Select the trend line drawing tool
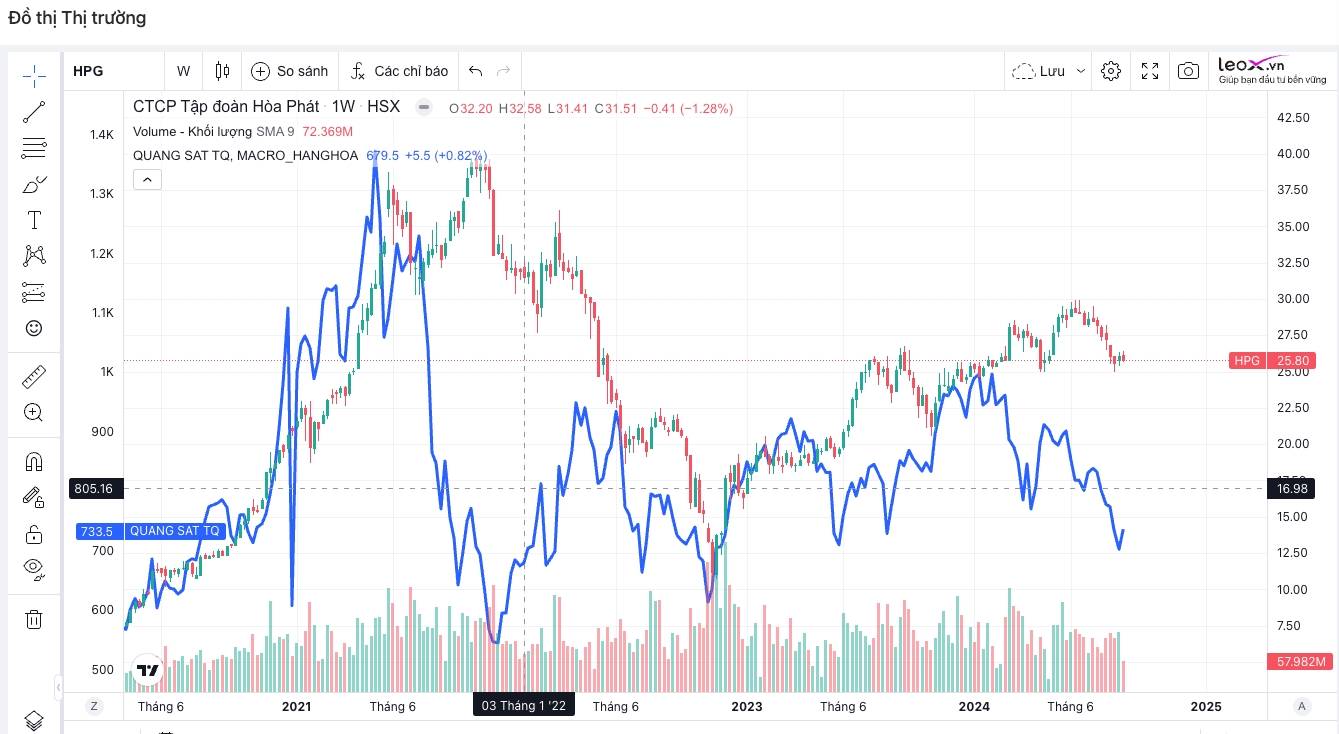The image size is (1339, 734). (x=34, y=112)
